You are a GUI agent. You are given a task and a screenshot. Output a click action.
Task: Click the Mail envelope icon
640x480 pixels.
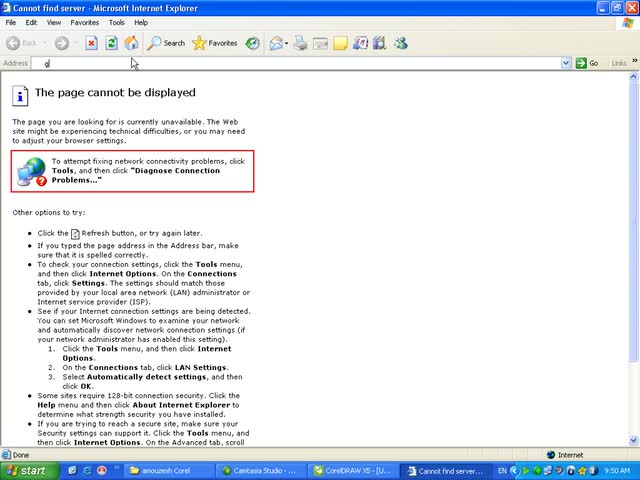[276, 43]
